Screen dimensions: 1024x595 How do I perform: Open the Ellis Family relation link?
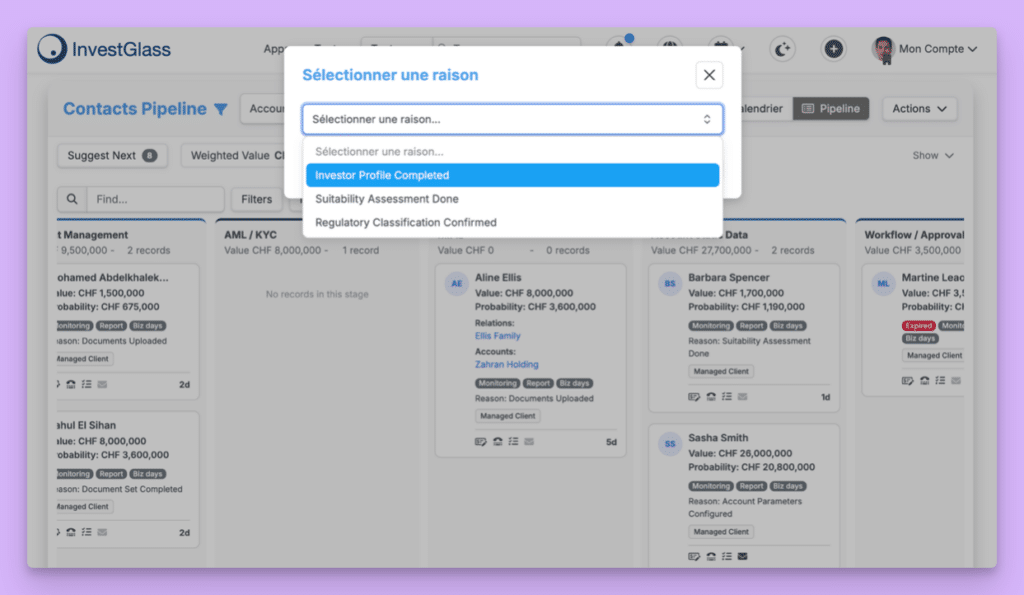498,336
